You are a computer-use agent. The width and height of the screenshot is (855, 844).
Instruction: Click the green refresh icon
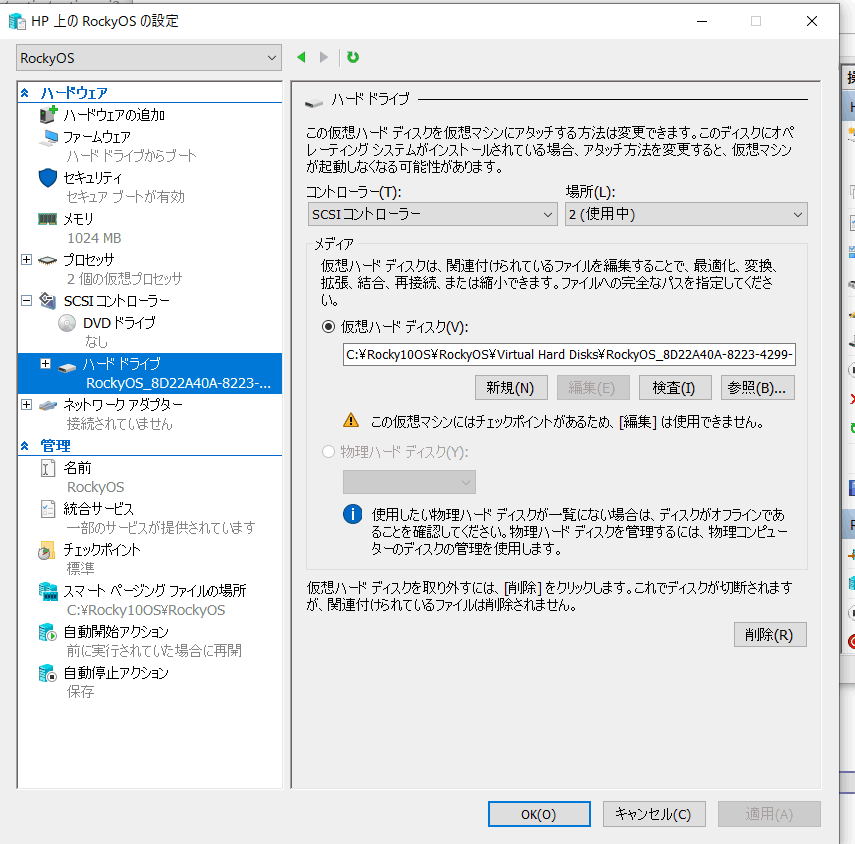(x=353, y=57)
